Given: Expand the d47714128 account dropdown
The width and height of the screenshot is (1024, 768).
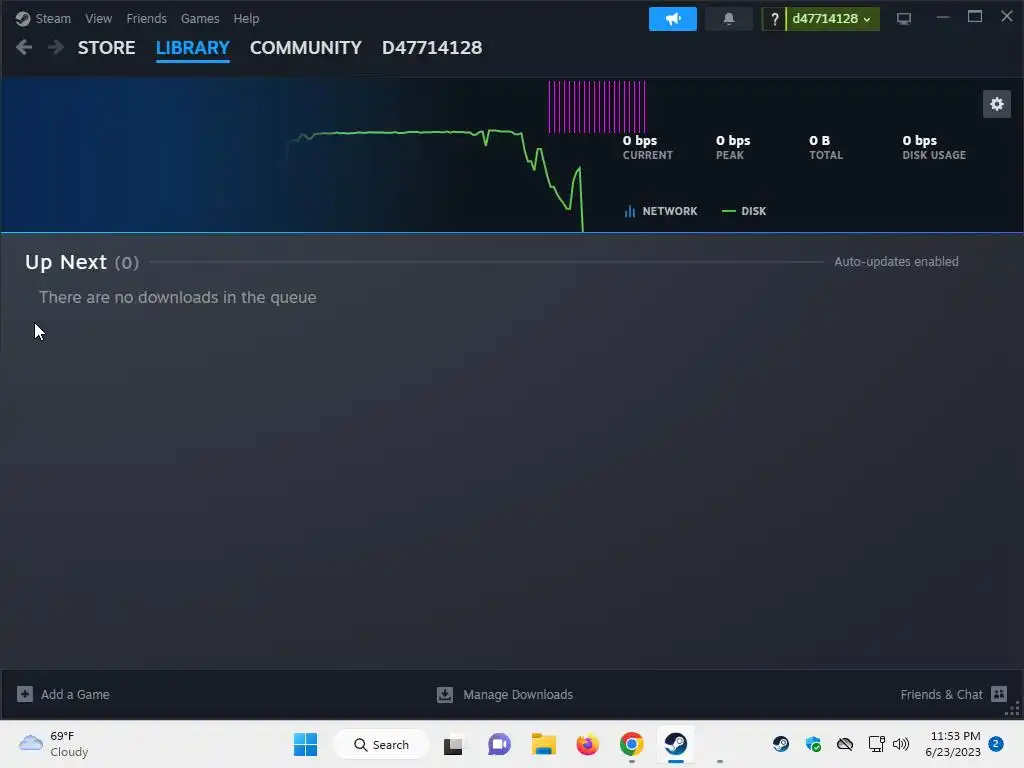Looking at the screenshot, I should 833,18.
